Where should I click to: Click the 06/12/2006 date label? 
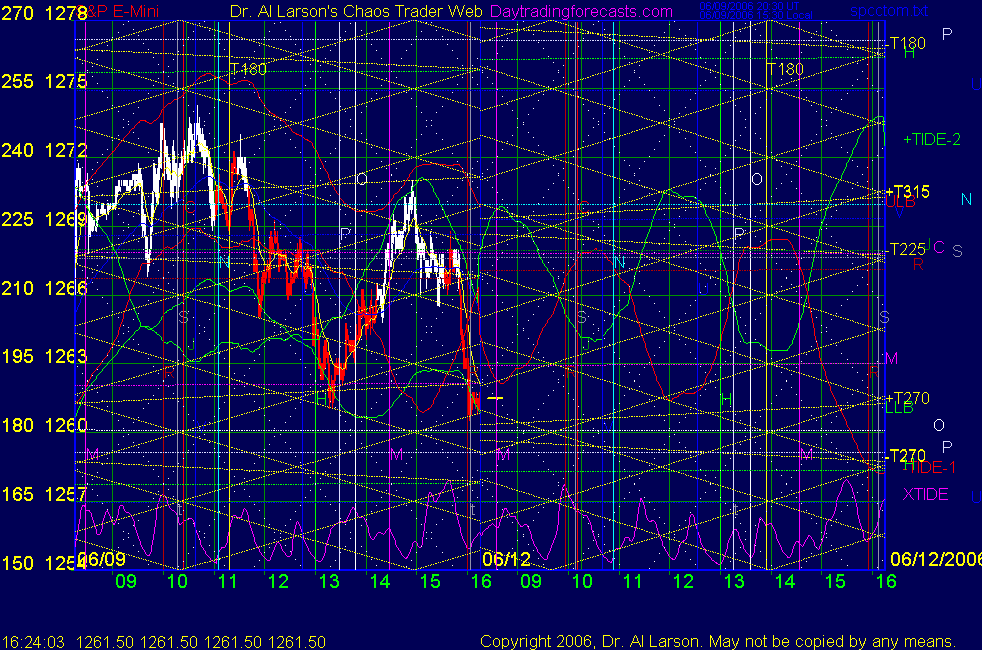point(936,559)
